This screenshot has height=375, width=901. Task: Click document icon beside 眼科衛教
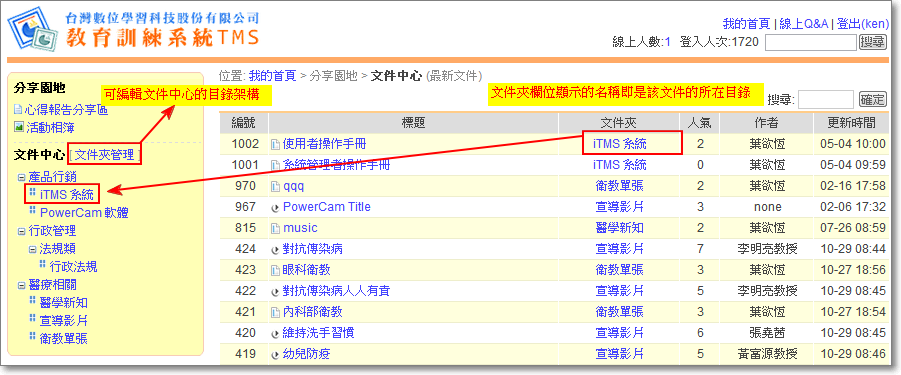tap(276, 270)
